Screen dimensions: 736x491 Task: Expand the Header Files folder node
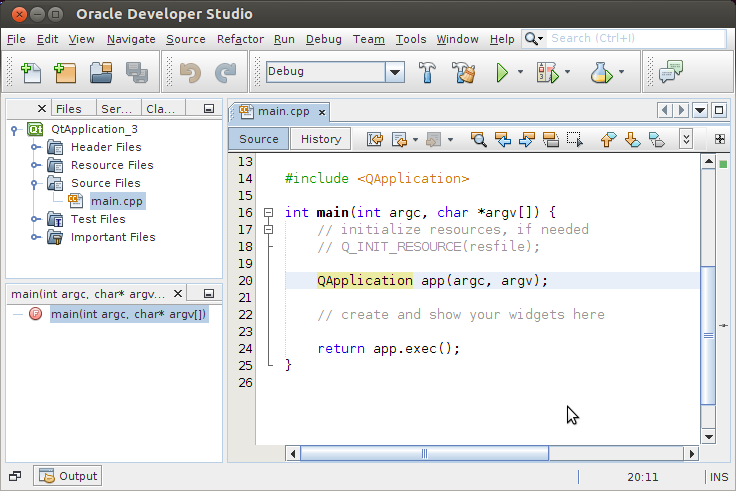point(34,147)
